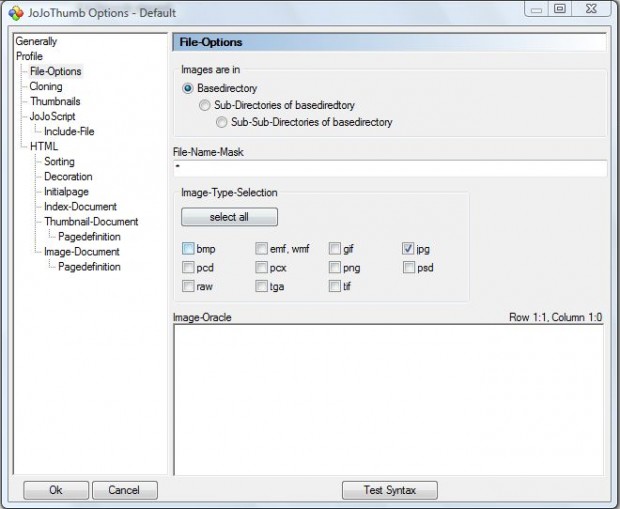The height and width of the screenshot is (509, 620).
Task: Click the File-Options header bar
Action: point(389,42)
